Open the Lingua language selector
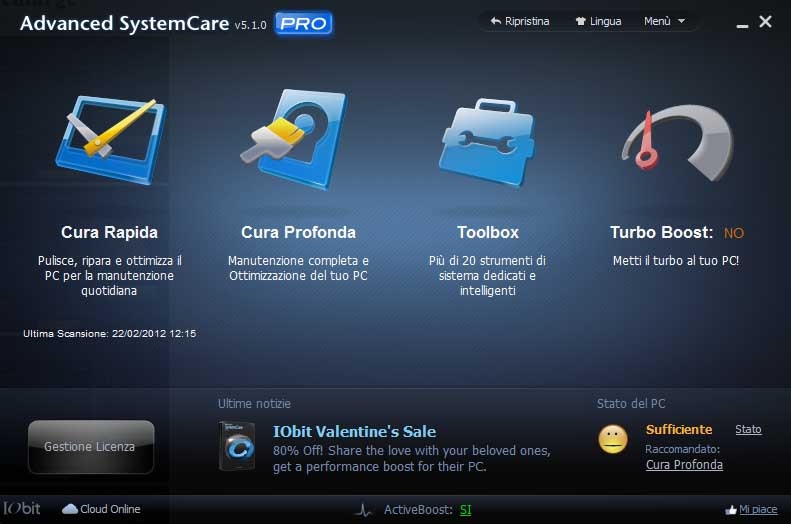Image resolution: width=791 pixels, height=524 pixels. 598,21
